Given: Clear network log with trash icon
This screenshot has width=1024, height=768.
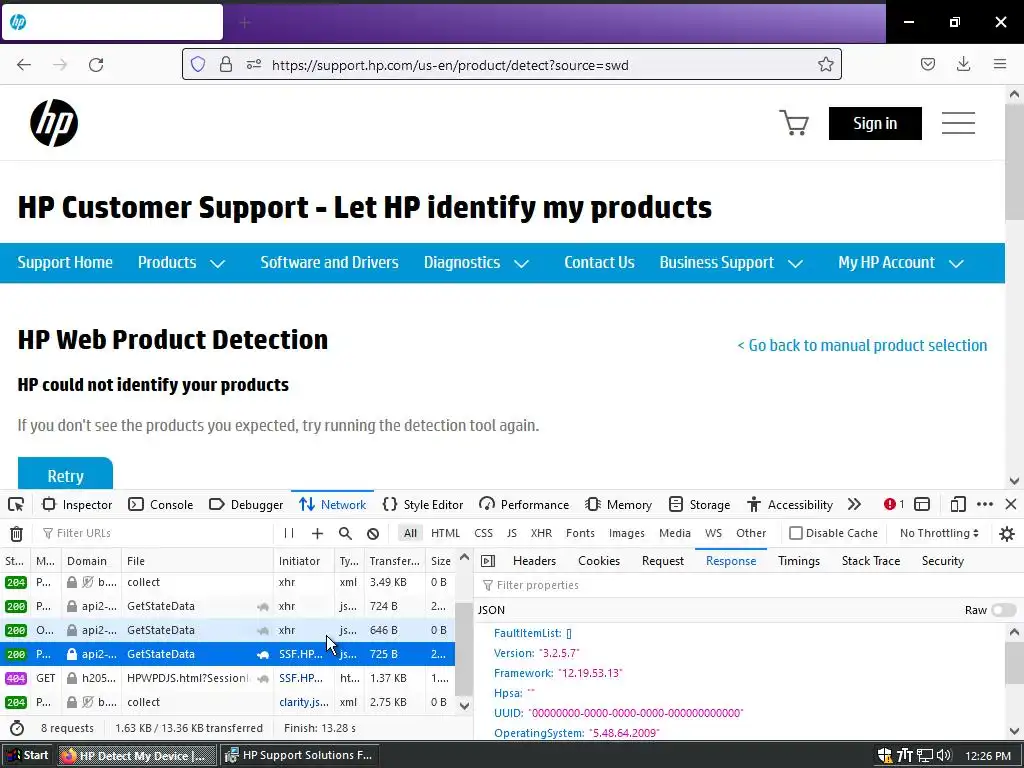Looking at the screenshot, I should [16, 534].
